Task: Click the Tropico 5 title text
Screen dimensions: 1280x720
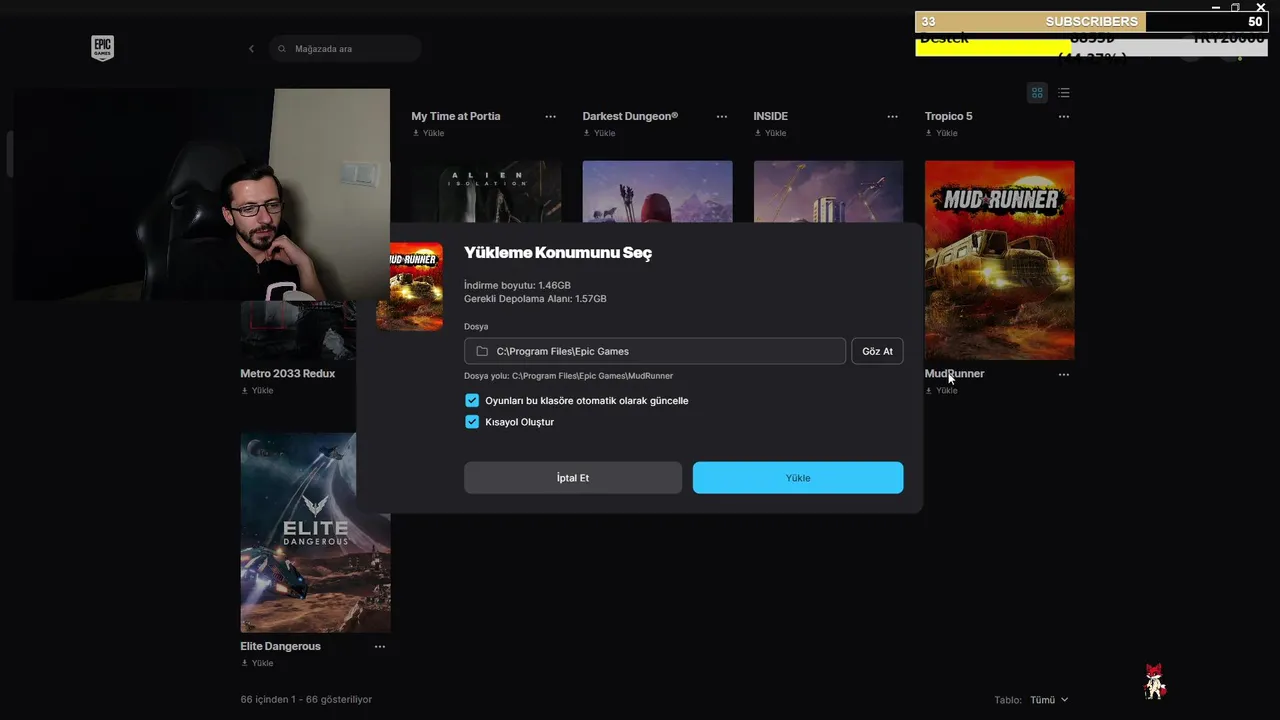Action: coord(948,117)
